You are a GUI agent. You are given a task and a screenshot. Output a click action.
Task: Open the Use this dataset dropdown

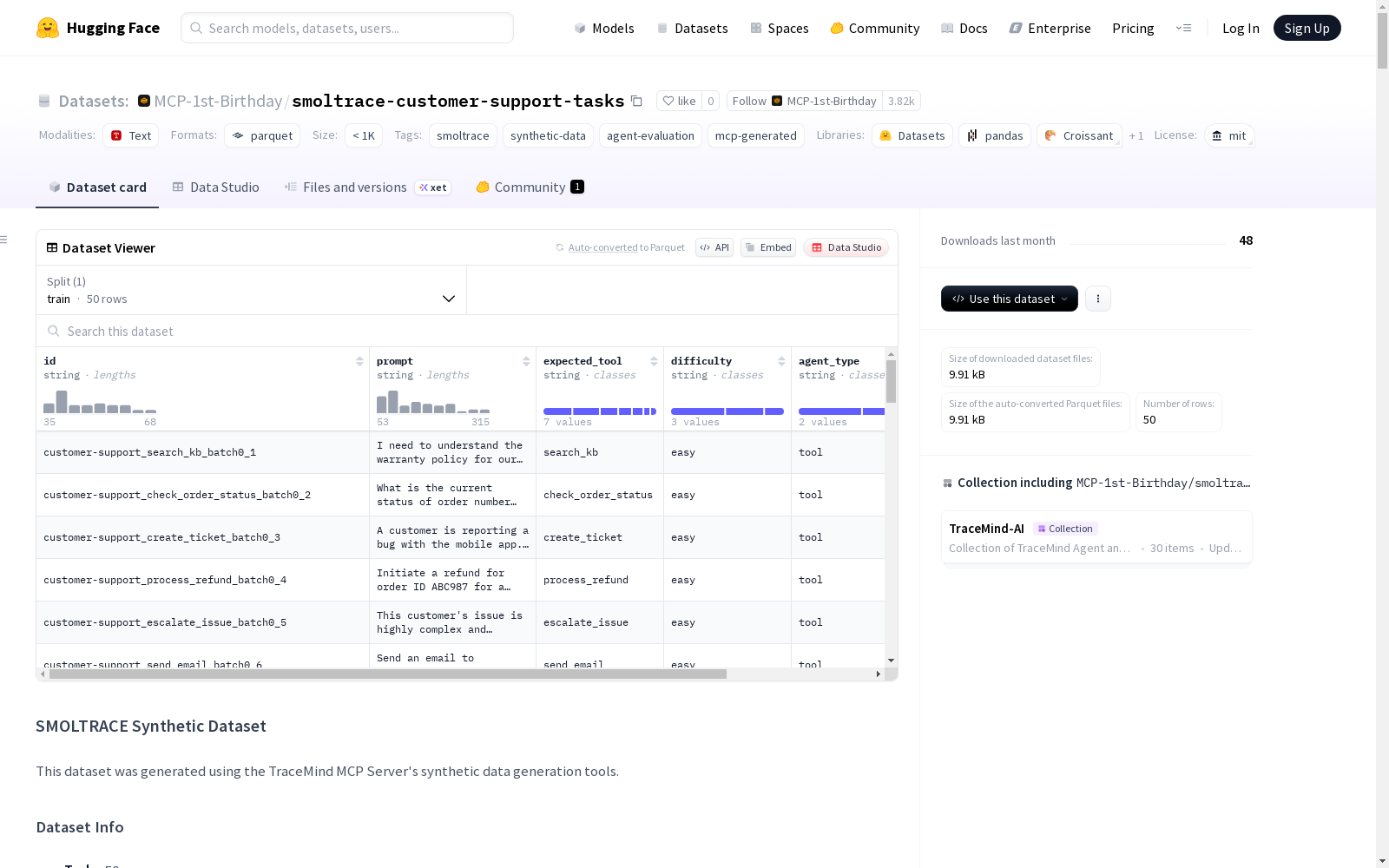1010,299
